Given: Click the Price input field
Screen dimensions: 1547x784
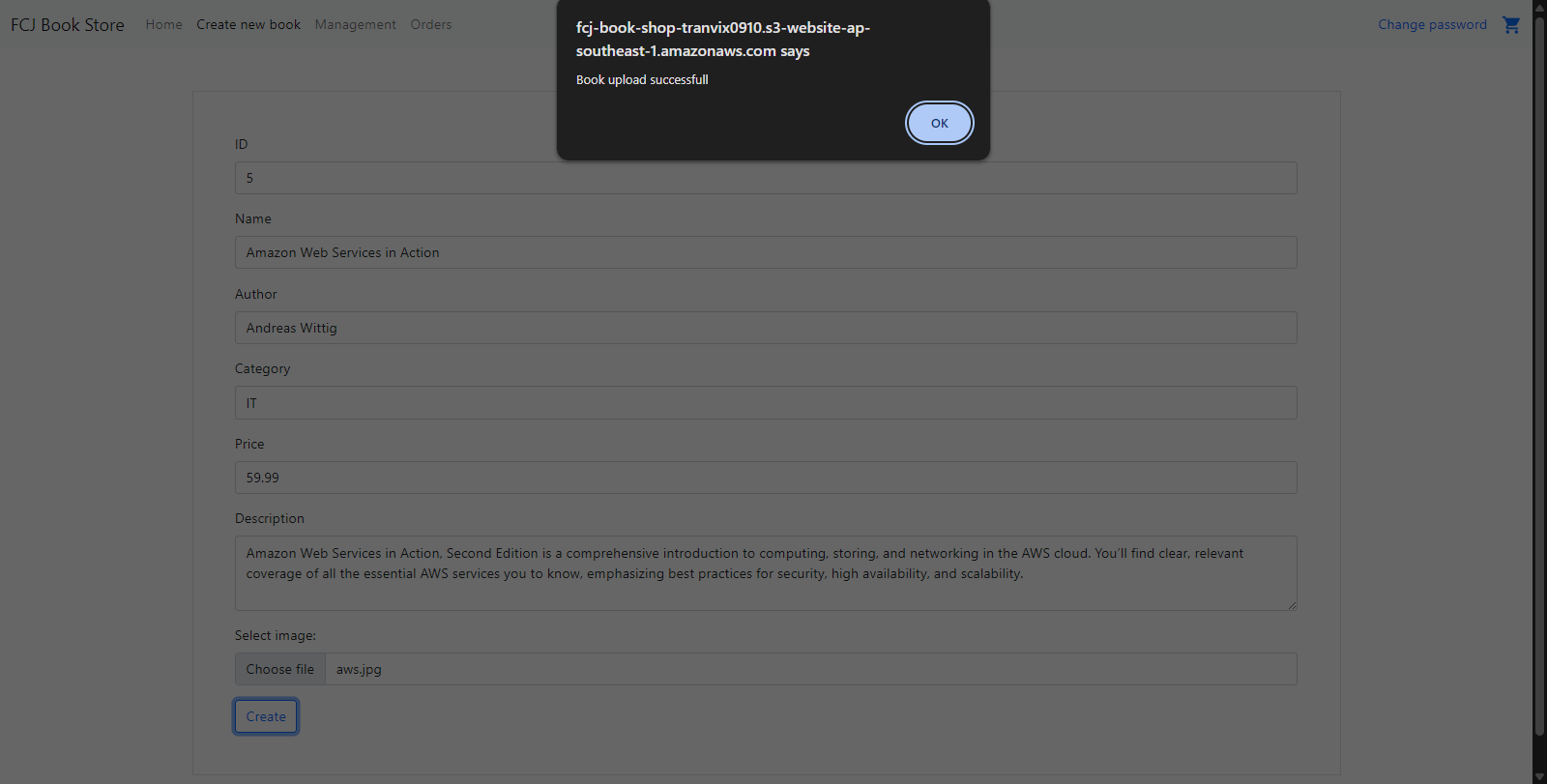Looking at the screenshot, I should click(766, 478).
